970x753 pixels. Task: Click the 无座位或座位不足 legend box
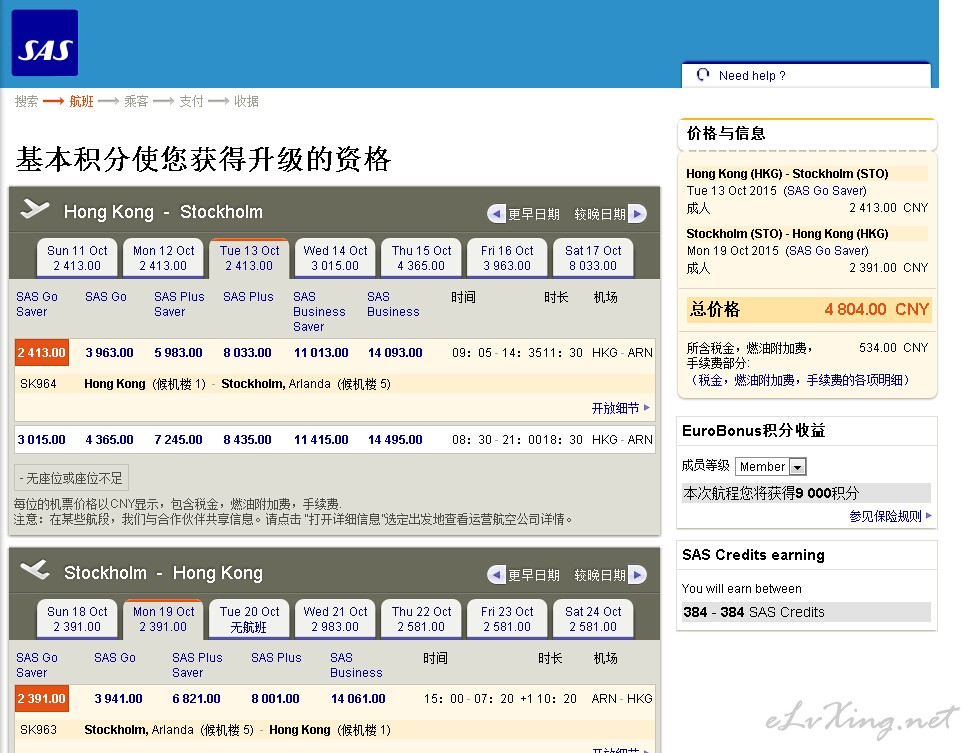coord(71,478)
